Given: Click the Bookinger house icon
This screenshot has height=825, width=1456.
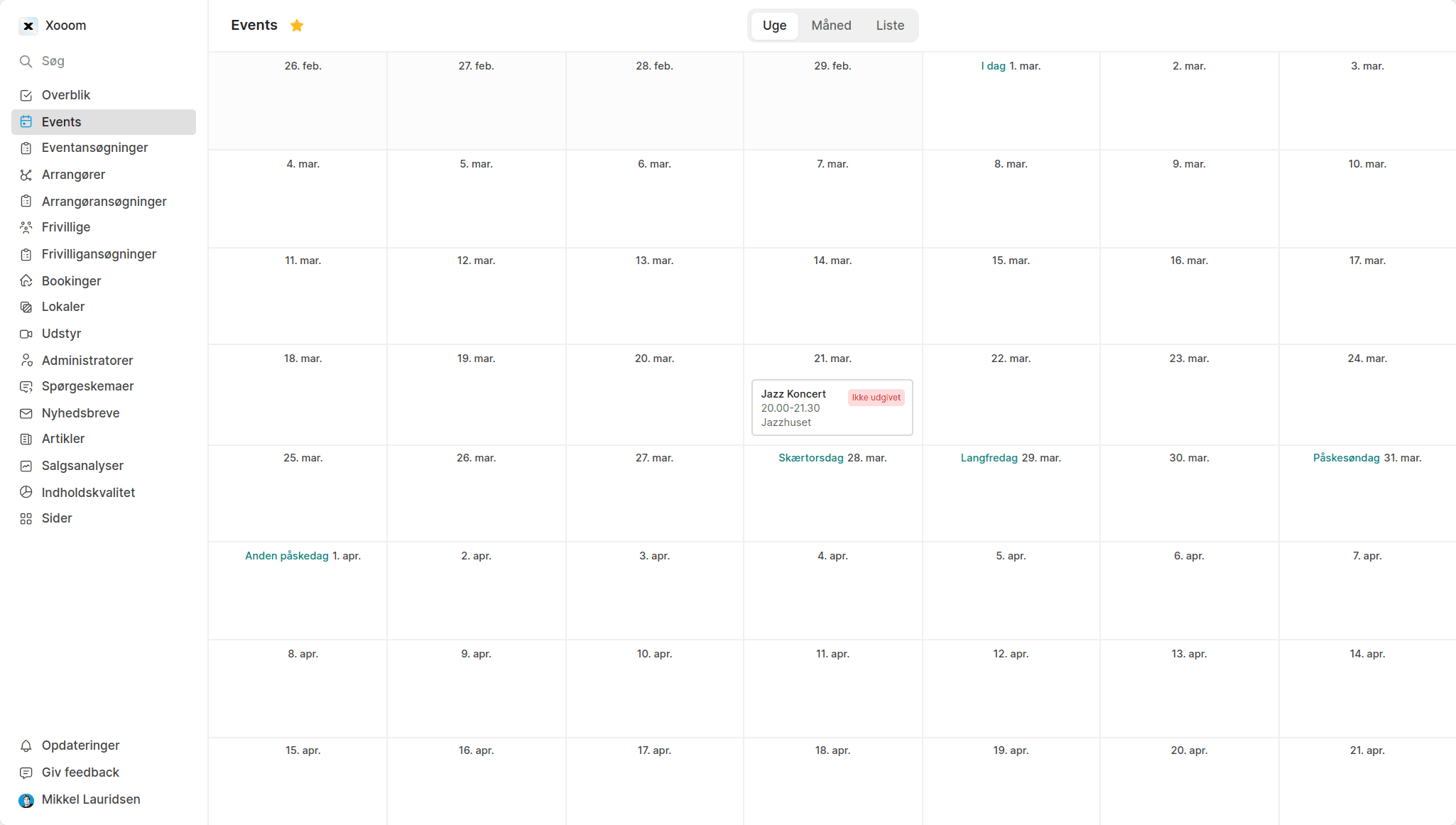Looking at the screenshot, I should [x=26, y=281].
